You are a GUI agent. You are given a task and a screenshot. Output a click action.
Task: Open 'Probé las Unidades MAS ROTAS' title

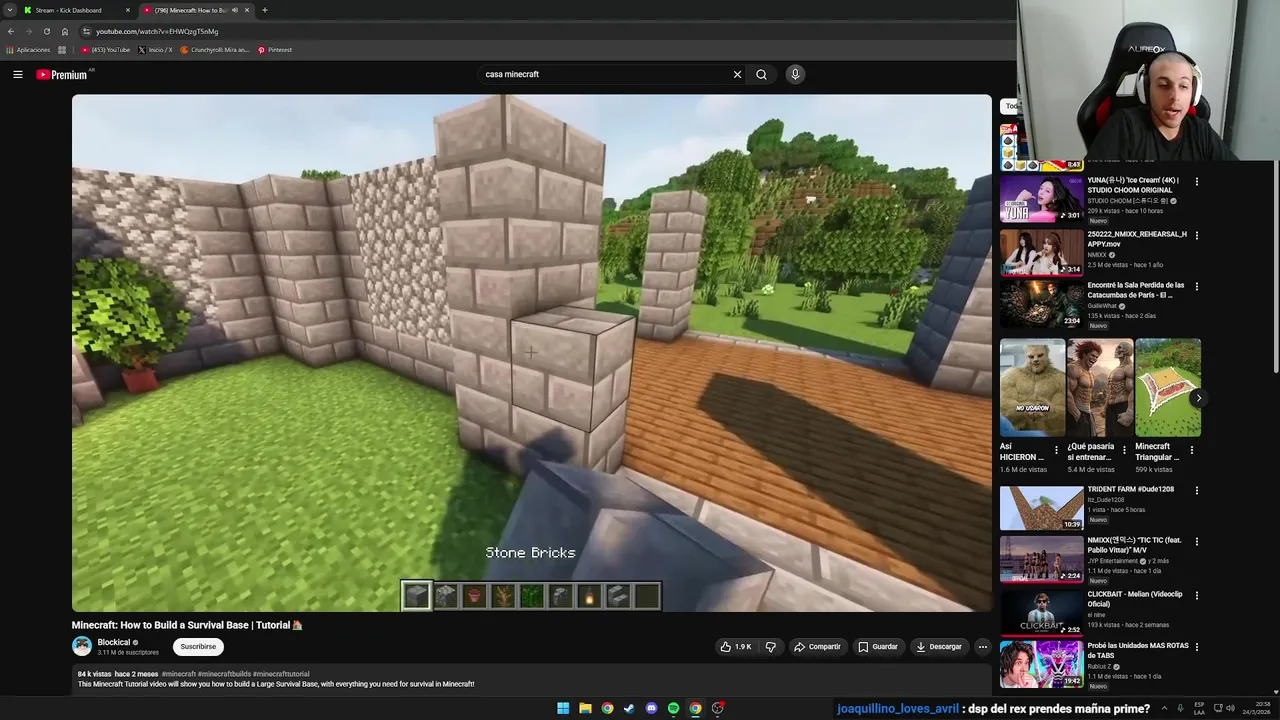(1138, 650)
